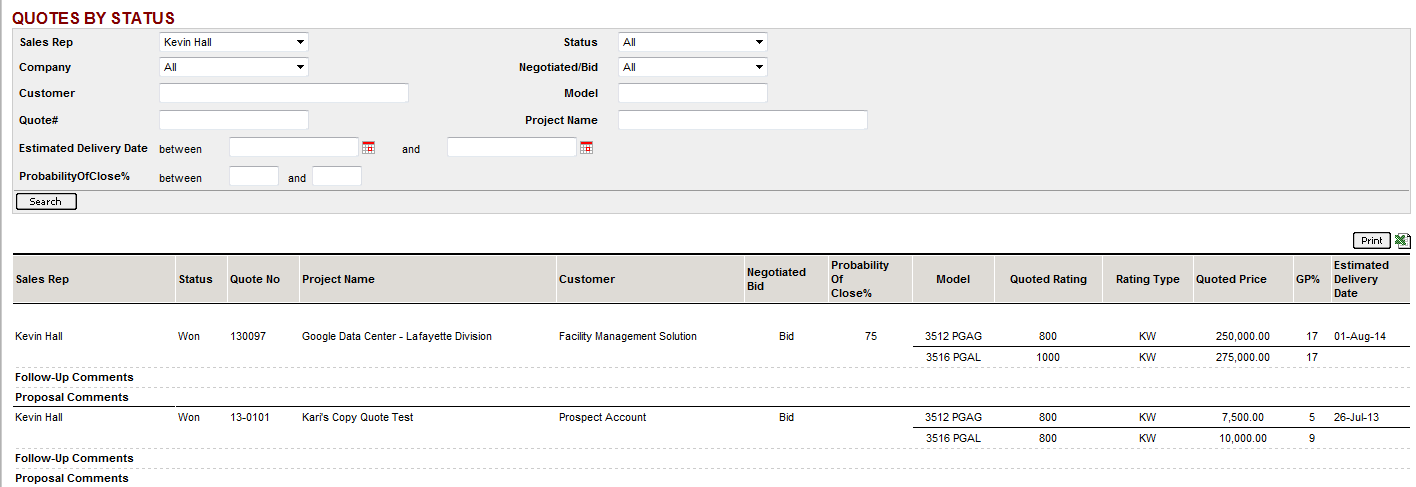
Task: Click the Estimated Delivery start date field
Action: (293, 148)
